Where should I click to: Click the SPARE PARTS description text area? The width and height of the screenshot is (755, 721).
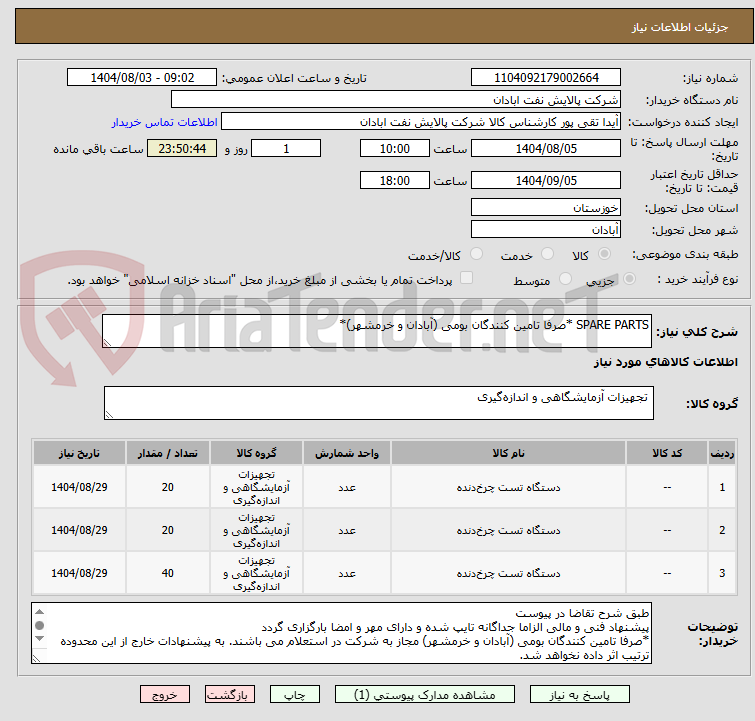(x=377, y=331)
